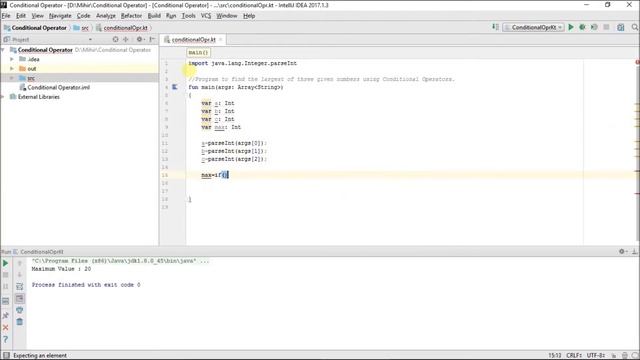The height and width of the screenshot is (360, 640).
Task: Click the UTF-8 encoding in status bar
Action: pyautogui.click(x=596, y=356)
